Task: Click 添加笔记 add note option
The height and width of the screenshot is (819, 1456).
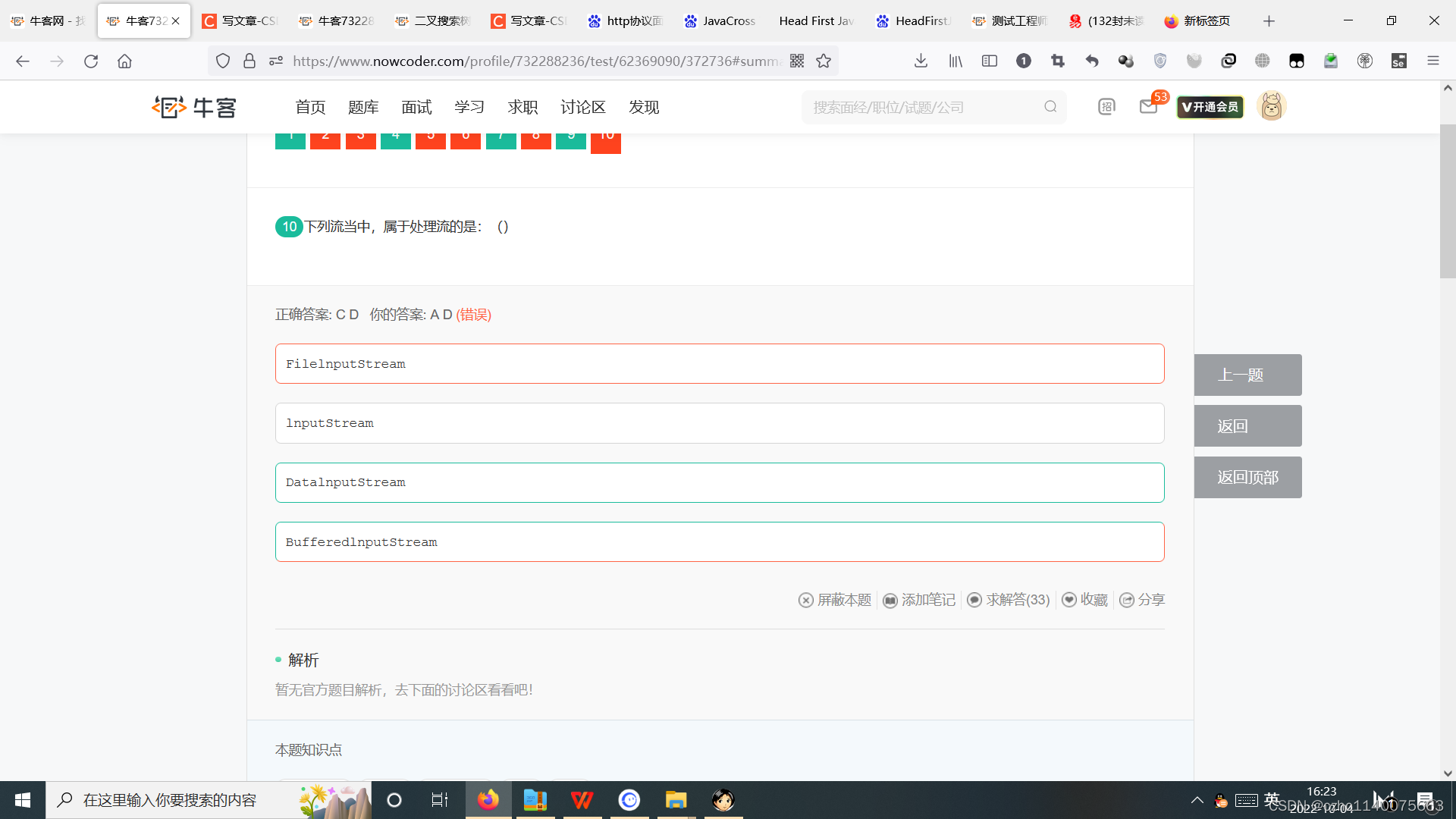Action: tap(919, 600)
